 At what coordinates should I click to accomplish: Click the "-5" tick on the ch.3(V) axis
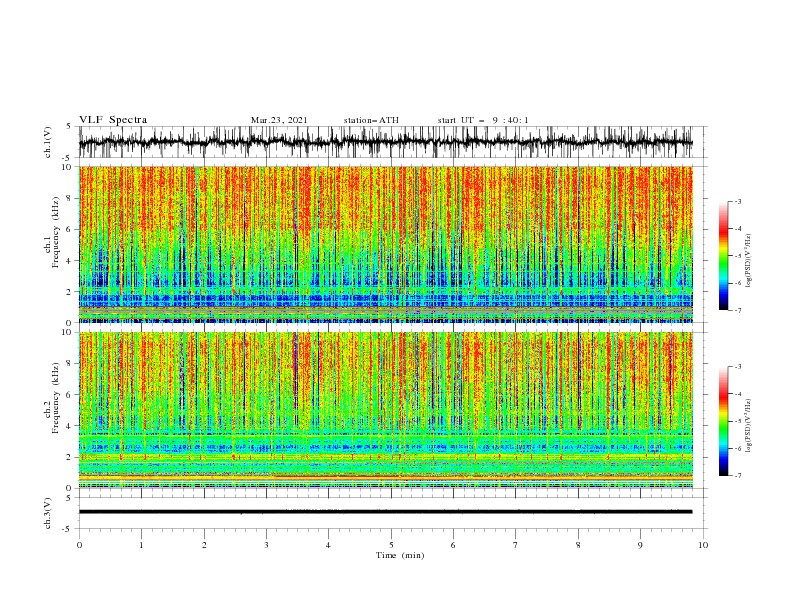[67, 529]
